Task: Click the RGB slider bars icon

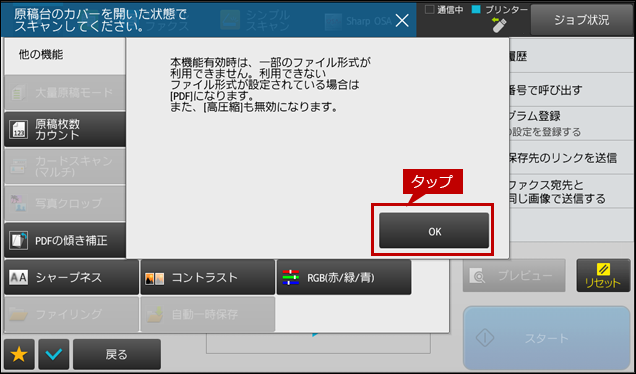Action: [x=291, y=277]
